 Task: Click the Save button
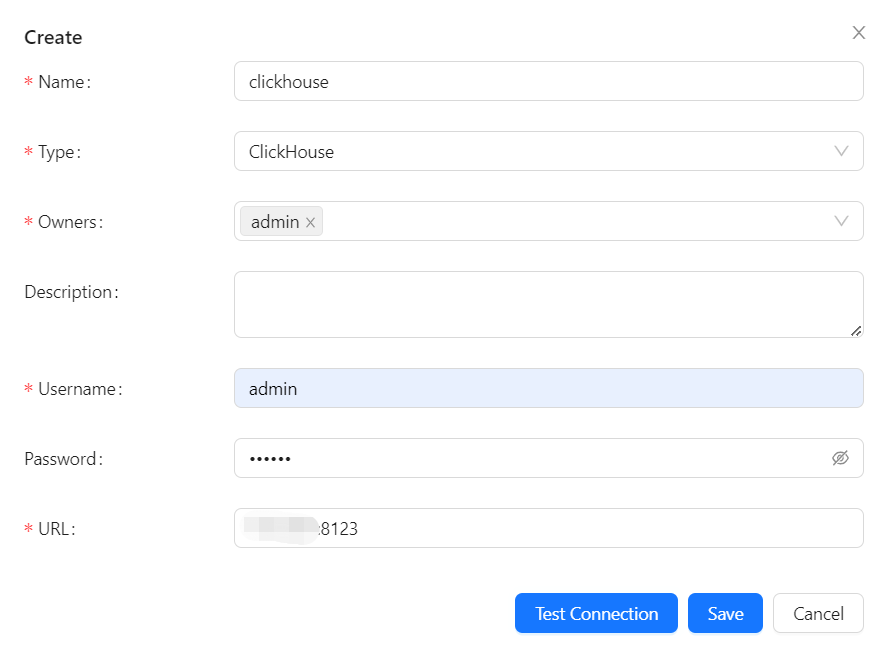click(725, 613)
